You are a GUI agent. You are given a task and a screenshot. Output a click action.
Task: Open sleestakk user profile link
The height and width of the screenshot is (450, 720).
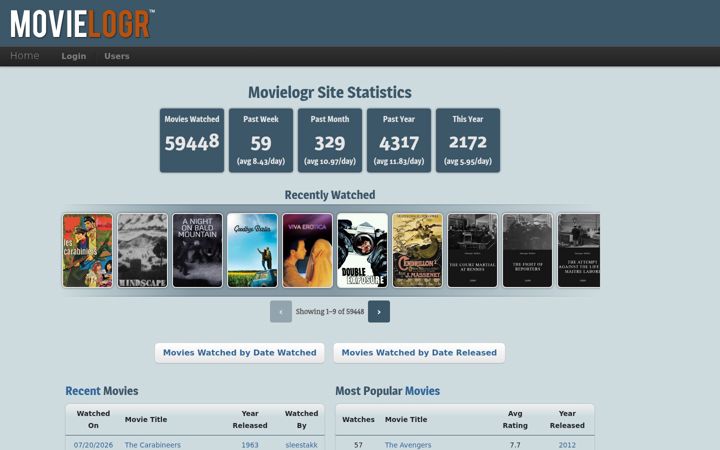(301, 445)
